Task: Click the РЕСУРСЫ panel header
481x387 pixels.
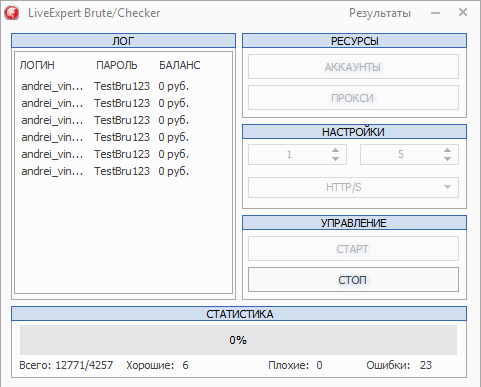Action: tap(354, 41)
